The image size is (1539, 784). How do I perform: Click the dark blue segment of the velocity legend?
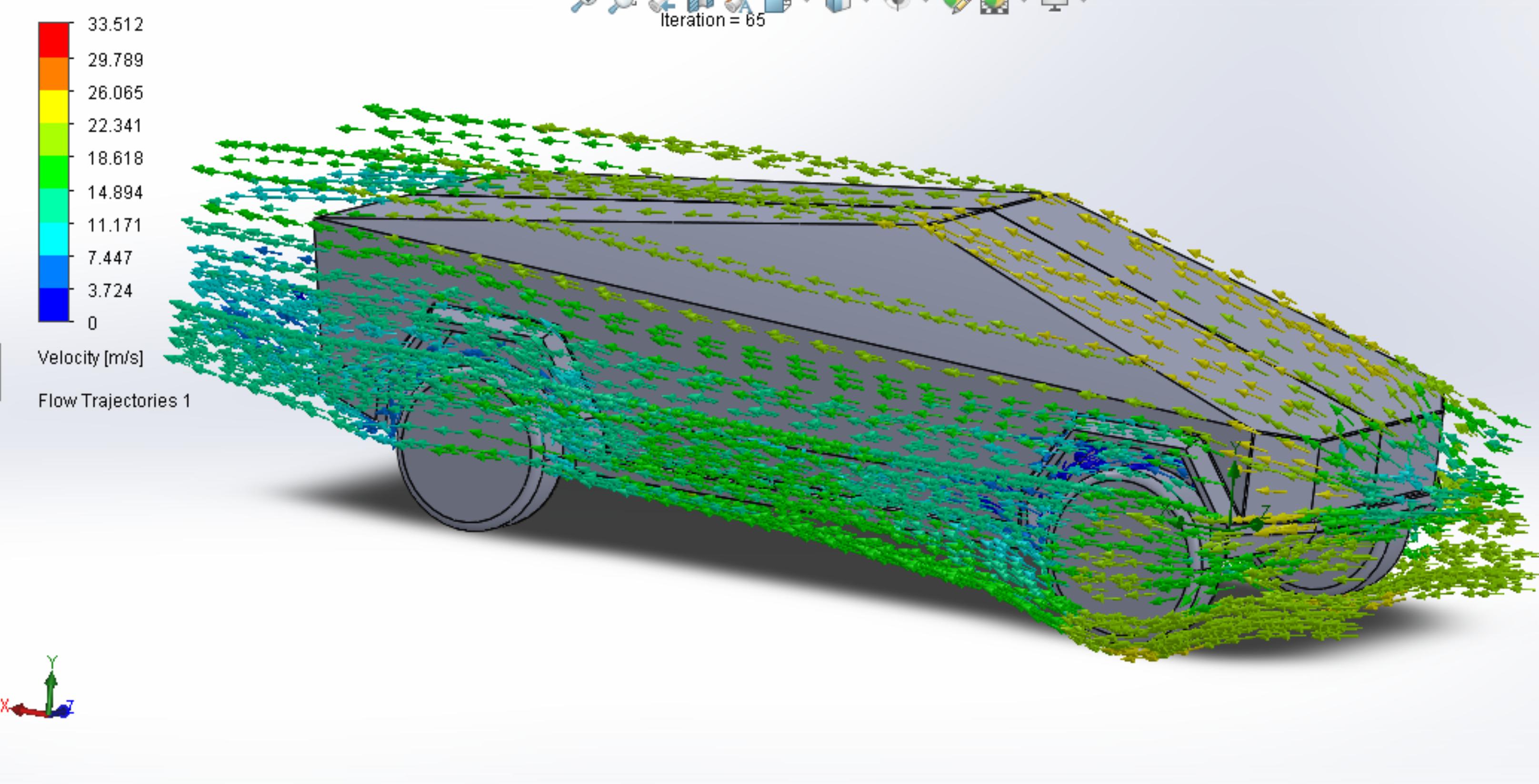coord(54,305)
